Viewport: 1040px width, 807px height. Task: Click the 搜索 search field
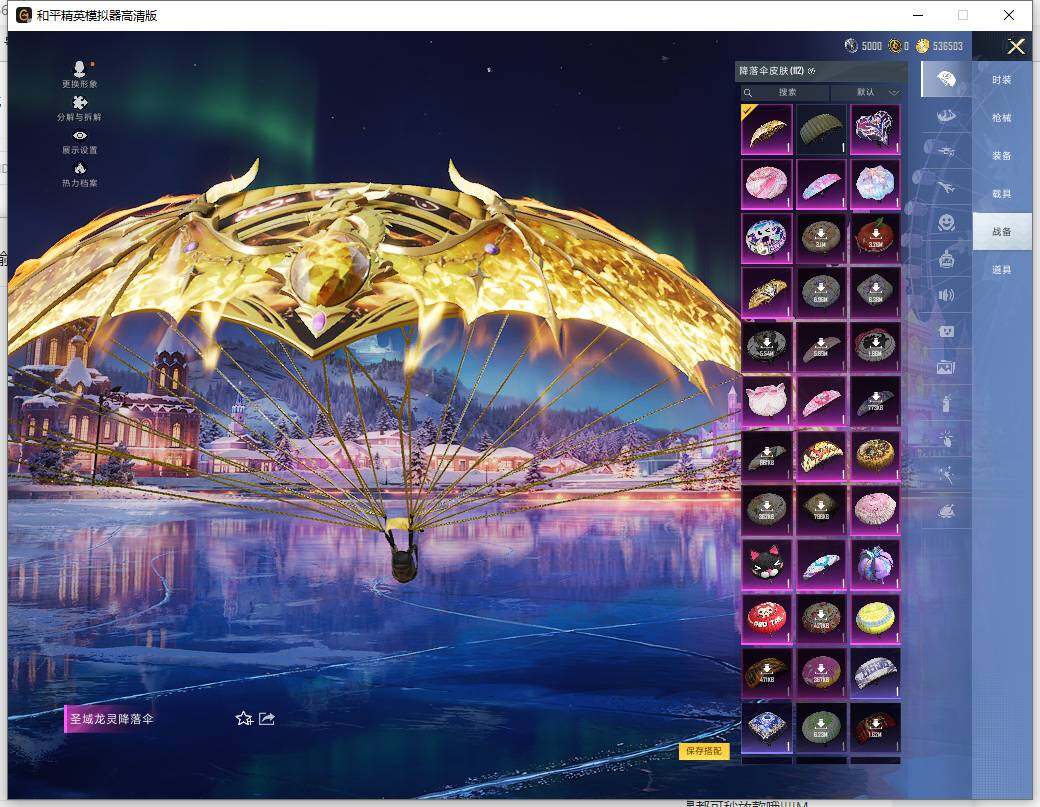(787, 92)
